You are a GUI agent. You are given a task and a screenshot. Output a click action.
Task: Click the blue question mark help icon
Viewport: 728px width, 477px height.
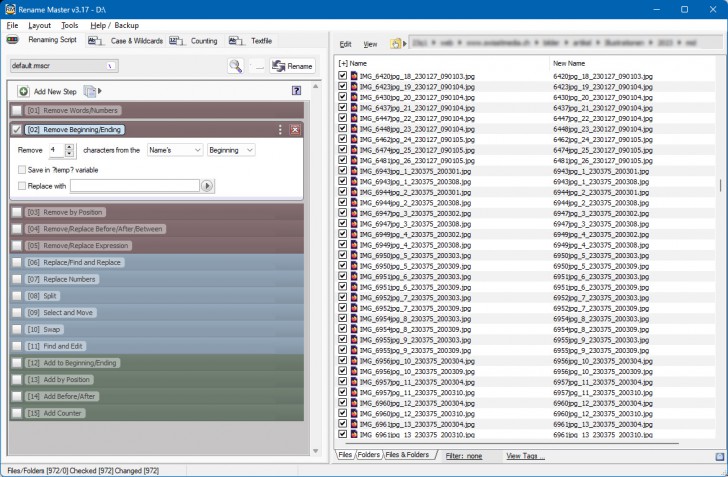(x=296, y=91)
